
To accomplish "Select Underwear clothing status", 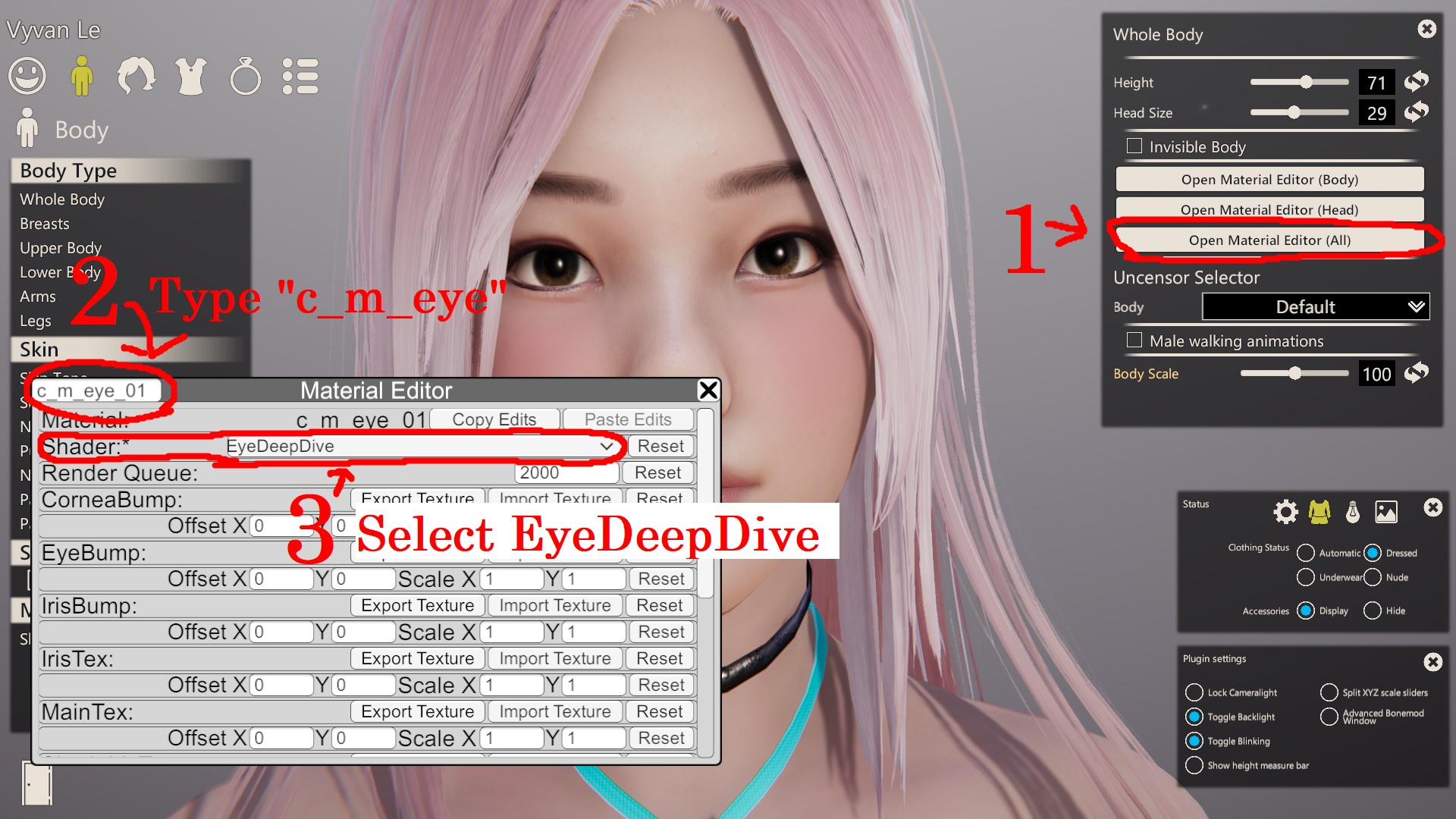I will pyautogui.click(x=1306, y=577).
